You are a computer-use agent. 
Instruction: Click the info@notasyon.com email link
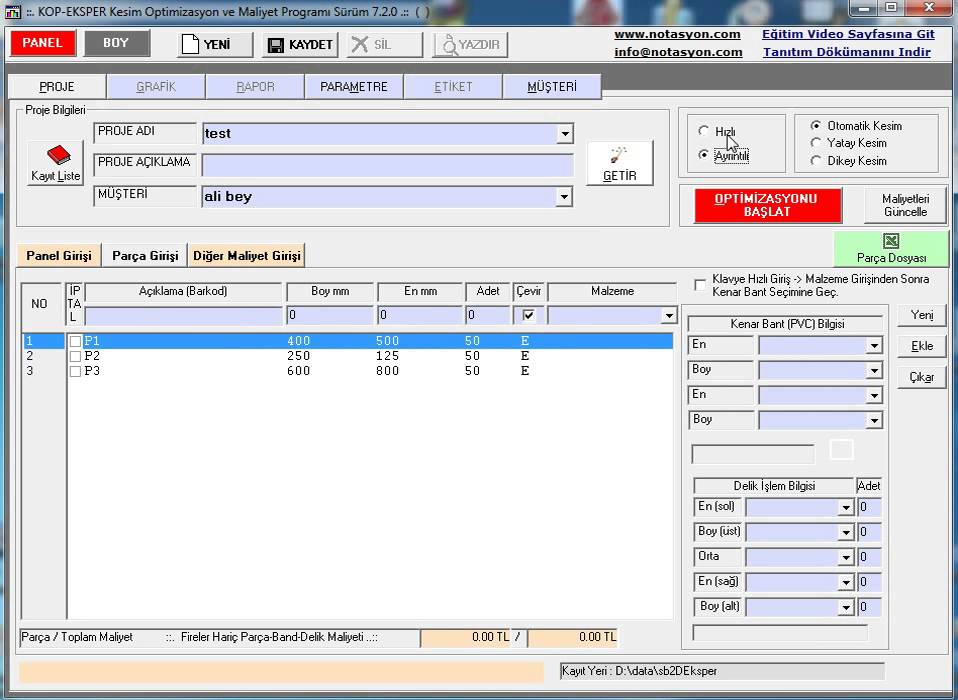click(x=678, y=53)
